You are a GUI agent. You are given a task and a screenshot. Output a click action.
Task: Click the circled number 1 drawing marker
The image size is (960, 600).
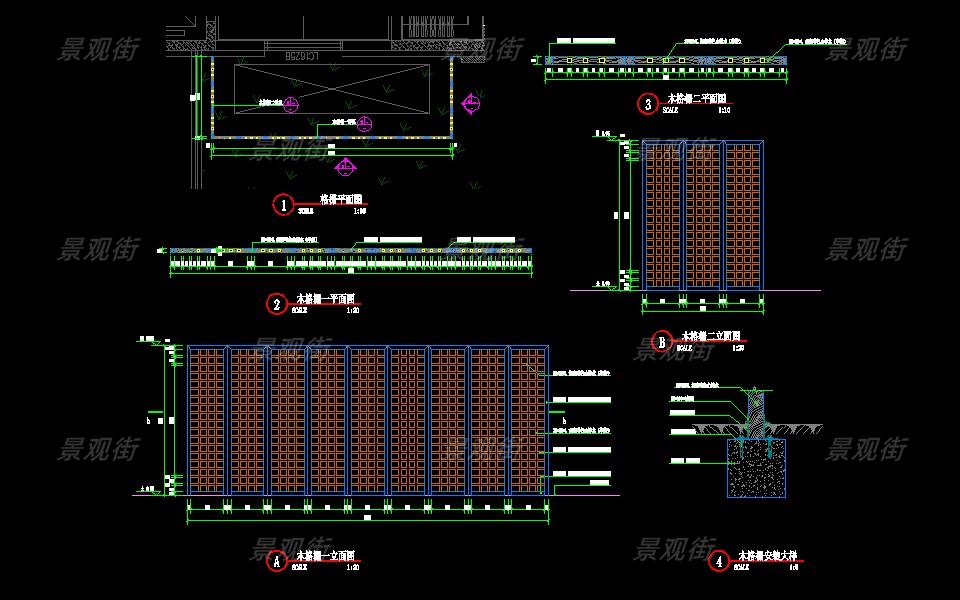click(x=284, y=205)
